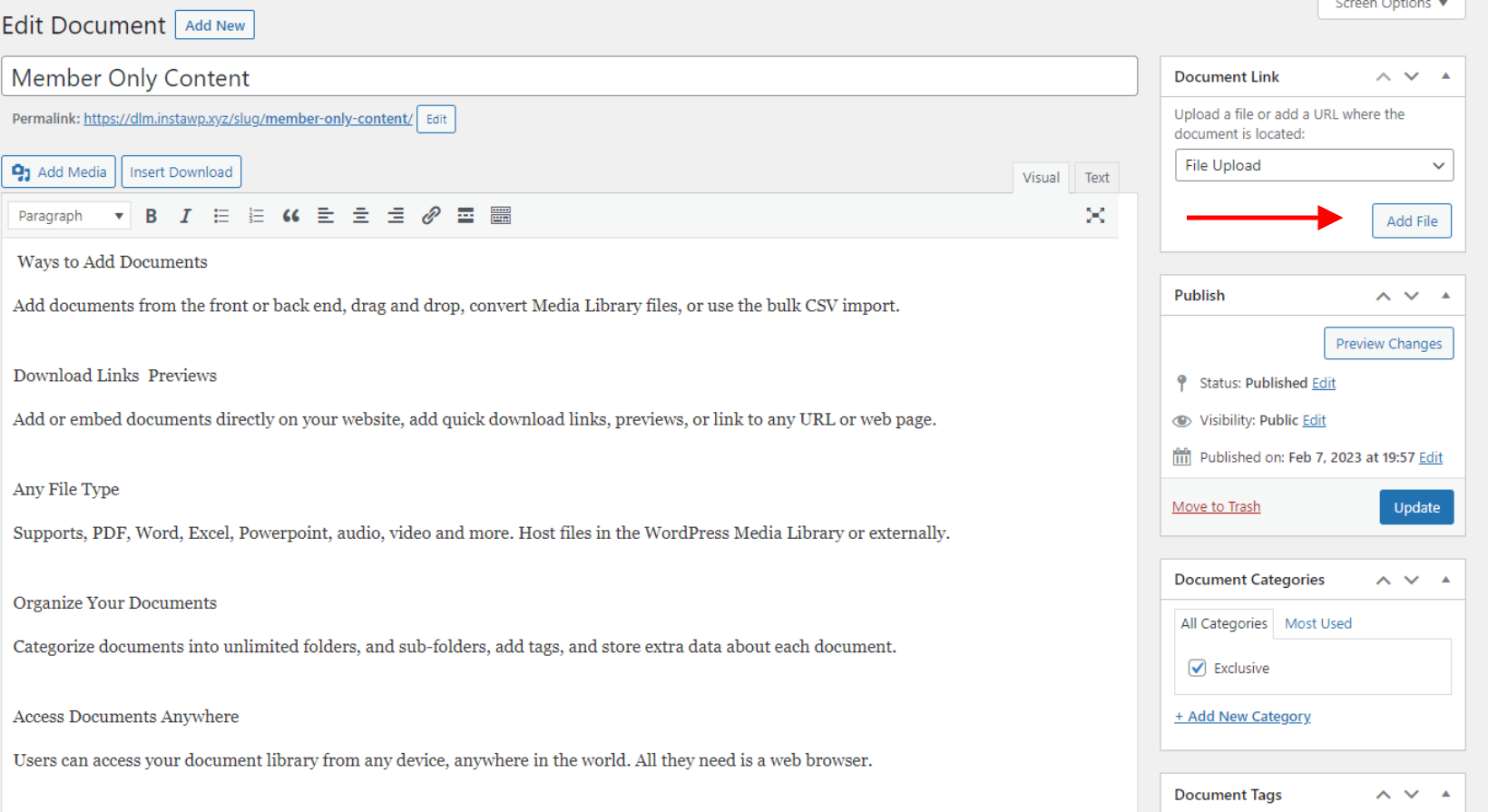The height and width of the screenshot is (812, 1488).
Task: Insert or edit link icon
Action: 431,216
